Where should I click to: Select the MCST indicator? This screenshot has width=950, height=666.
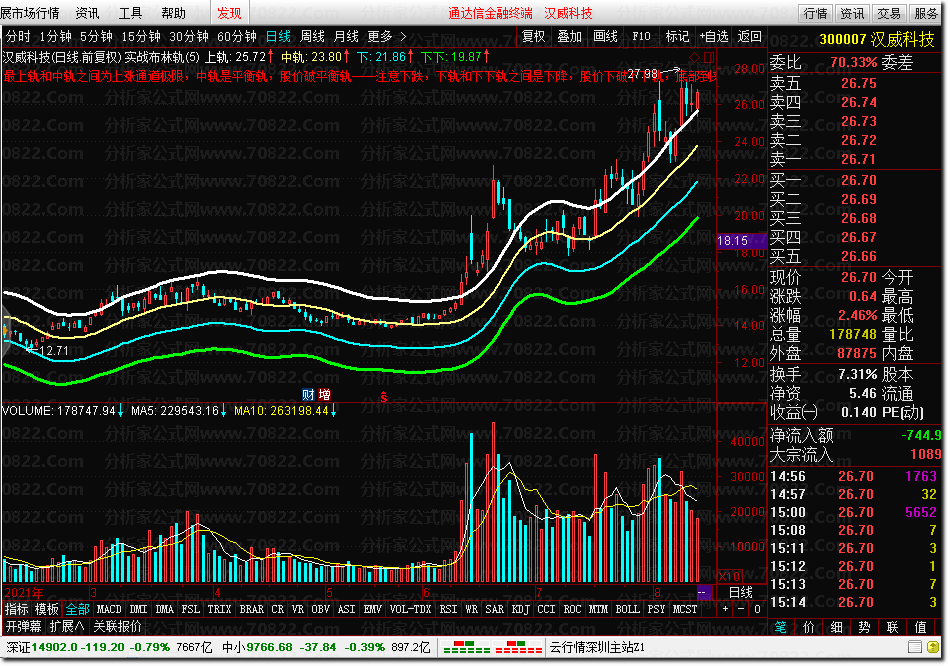685,609
